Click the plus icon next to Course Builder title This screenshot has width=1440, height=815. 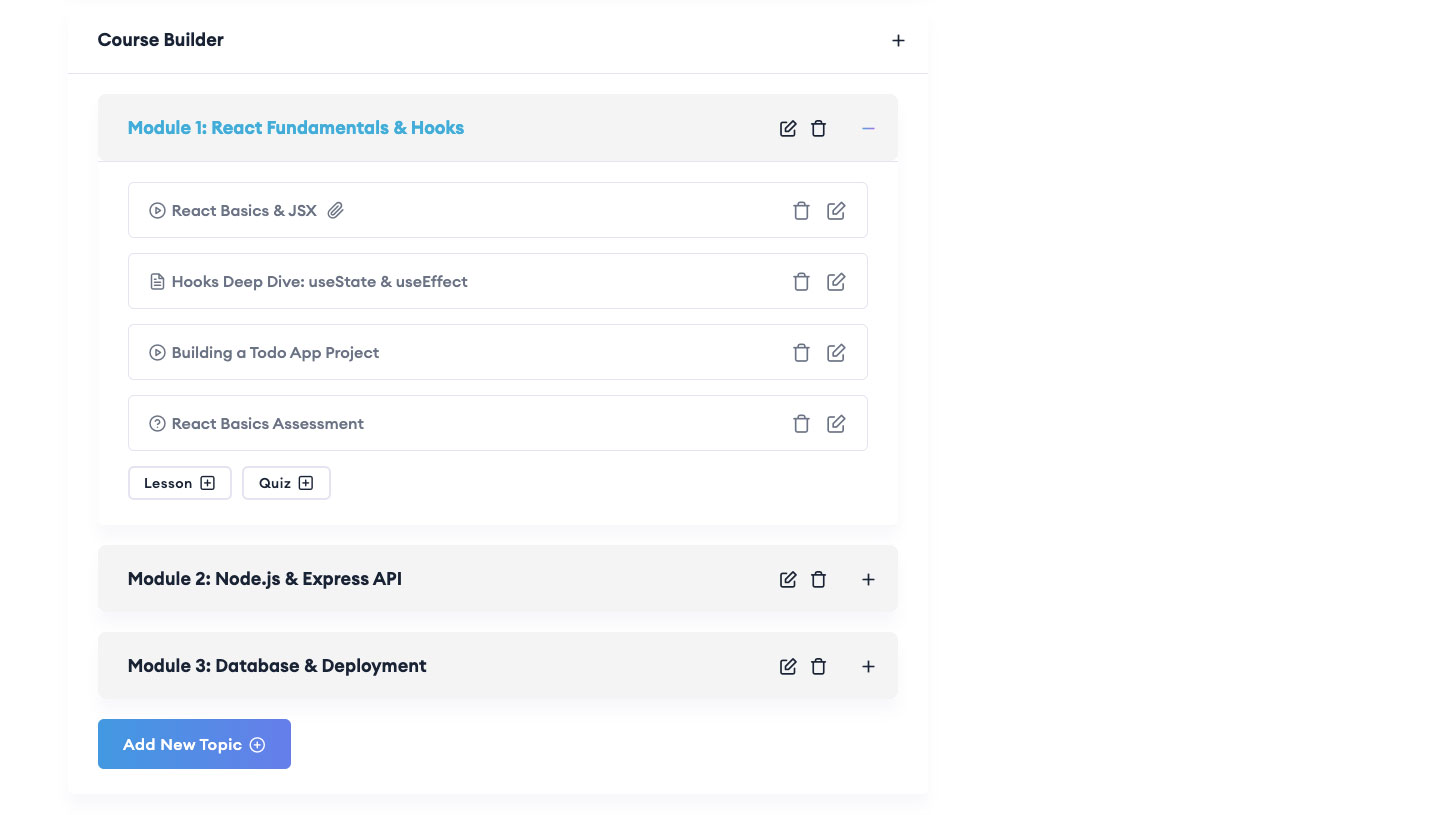point(898,40)
